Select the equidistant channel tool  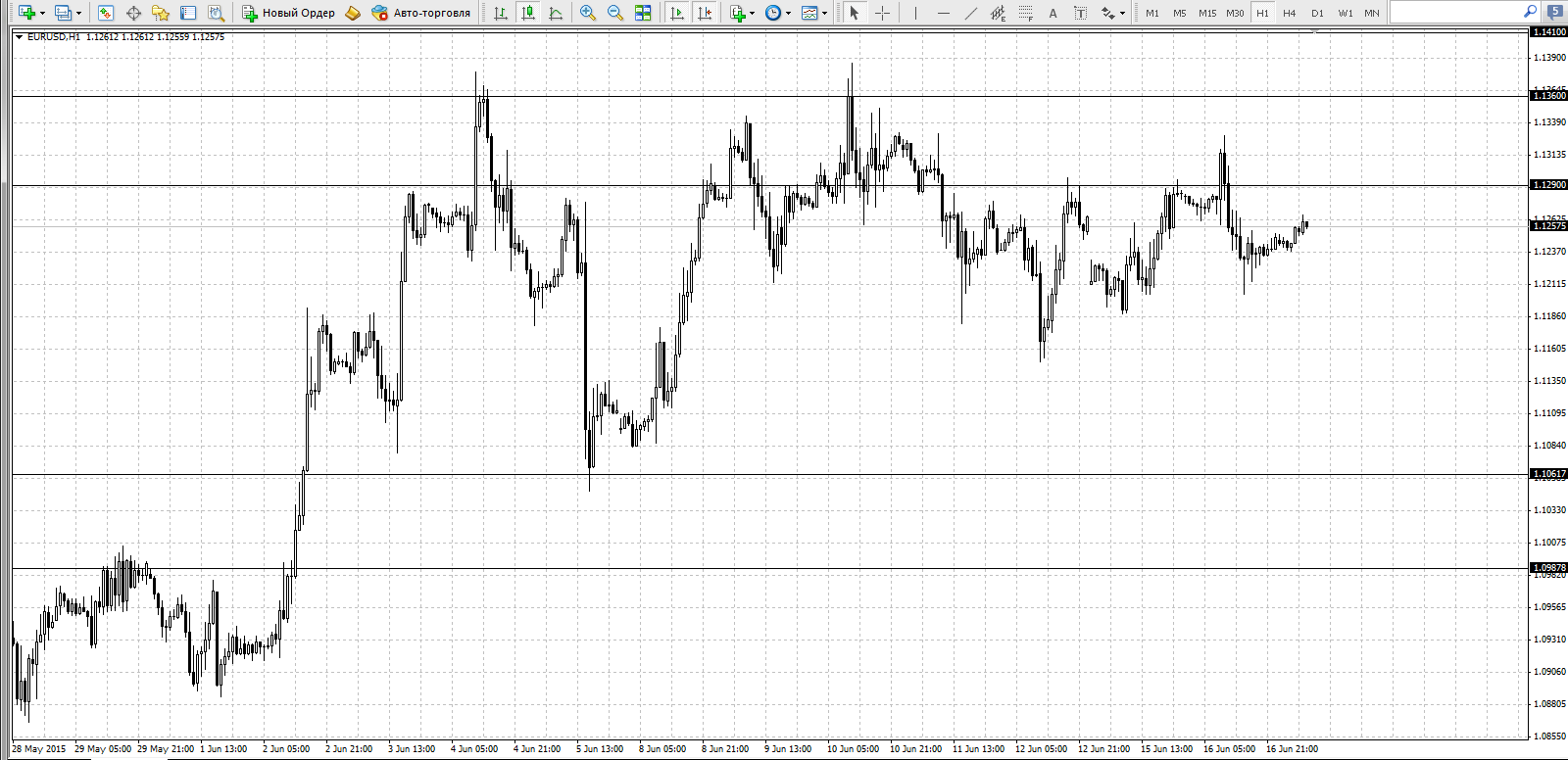998,13
